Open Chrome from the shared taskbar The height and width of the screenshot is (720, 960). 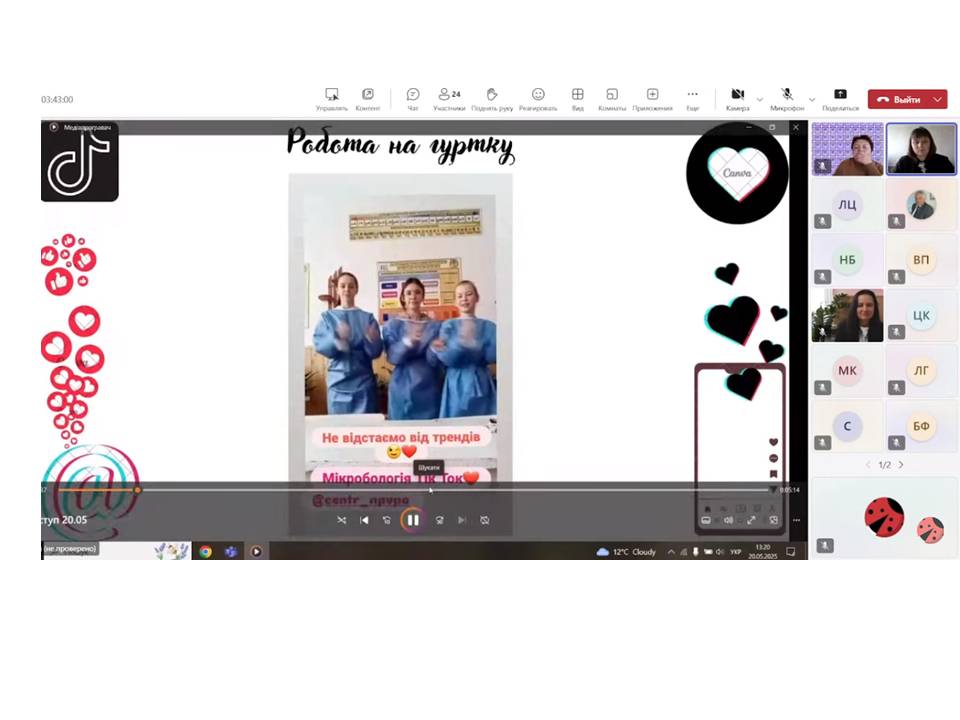(206, 552)
